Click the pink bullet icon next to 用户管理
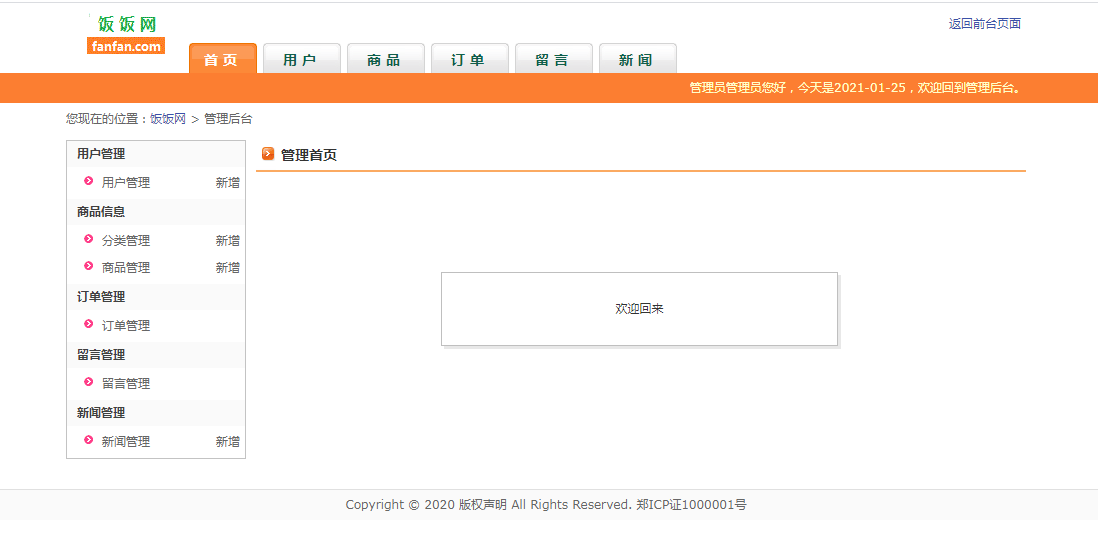 88,181
